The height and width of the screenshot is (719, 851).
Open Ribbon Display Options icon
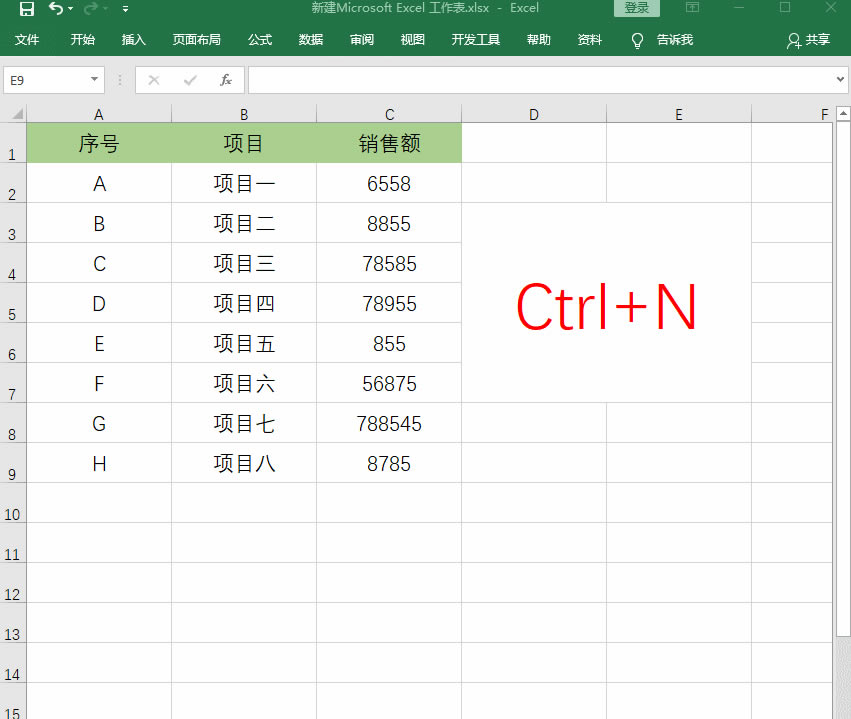coord(693,7)
